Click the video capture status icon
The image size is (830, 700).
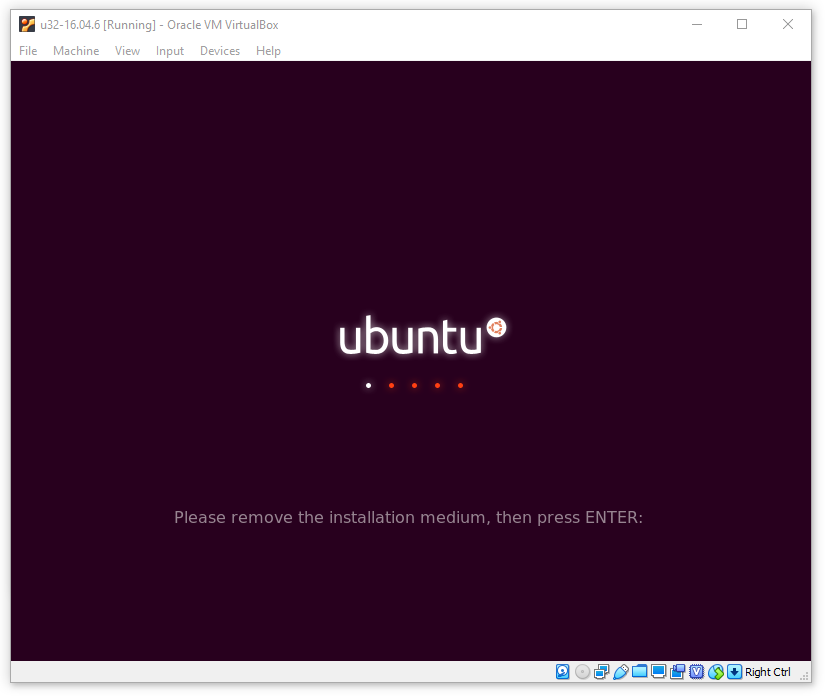(677, 672)
